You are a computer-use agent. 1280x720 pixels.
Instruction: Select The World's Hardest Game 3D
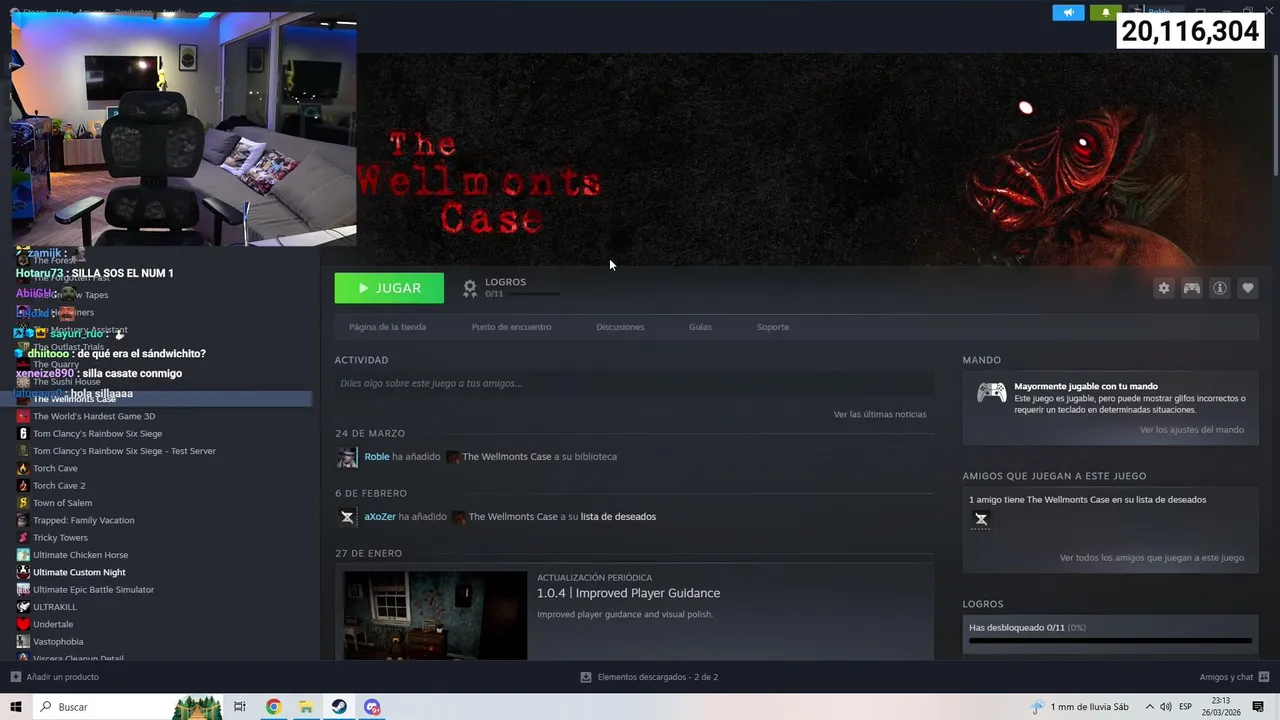pyautogui.click(x=94, y=416)
